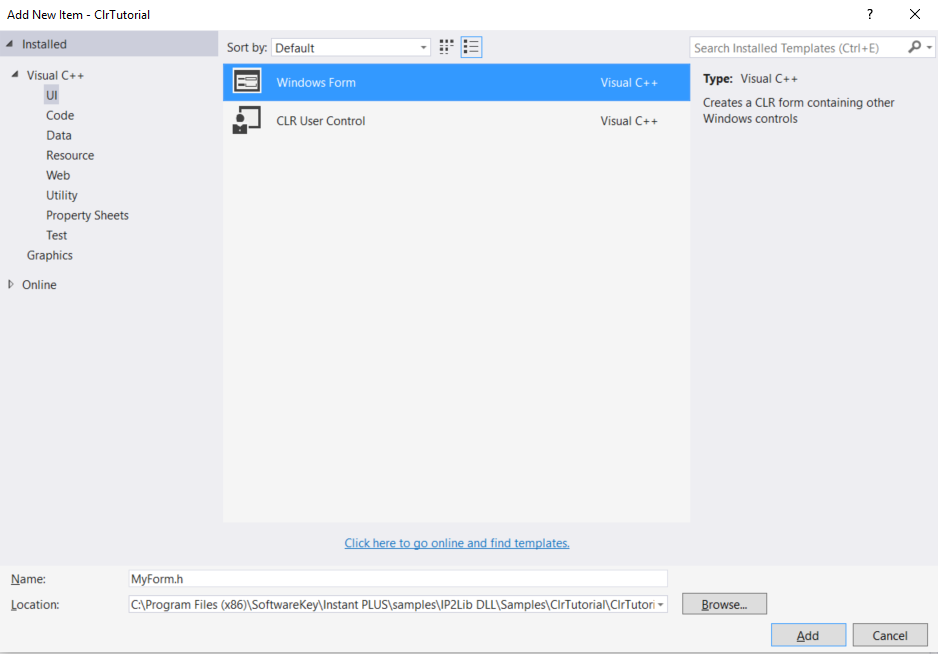Image resolution: width=938 pixels, height=654 pixels.
Task: Collapse the Installed section
Action: [10, 44]
